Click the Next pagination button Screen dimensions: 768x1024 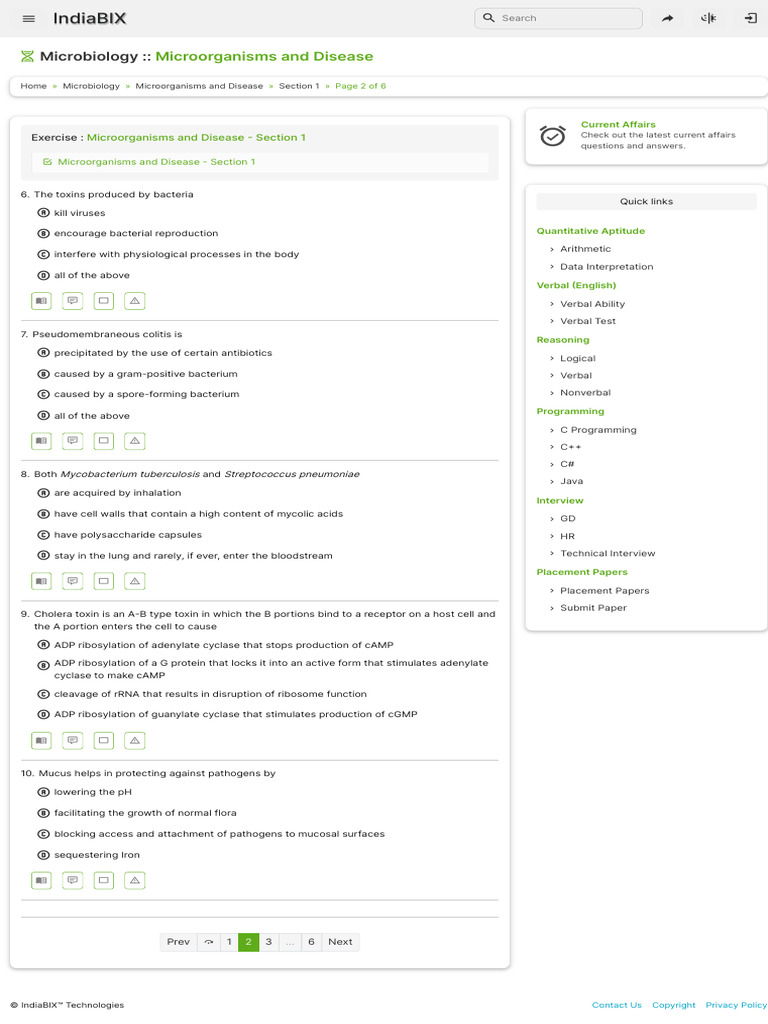(x=340, y=942)
